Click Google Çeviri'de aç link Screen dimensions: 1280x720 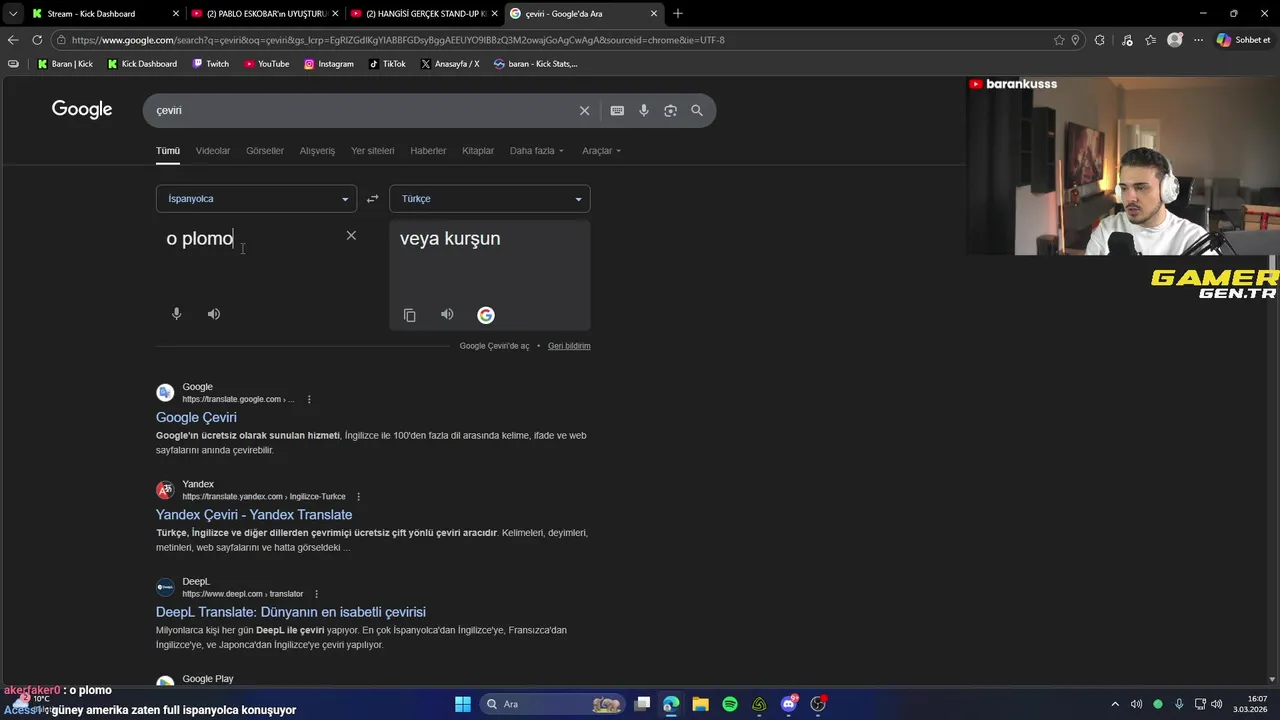494,346
